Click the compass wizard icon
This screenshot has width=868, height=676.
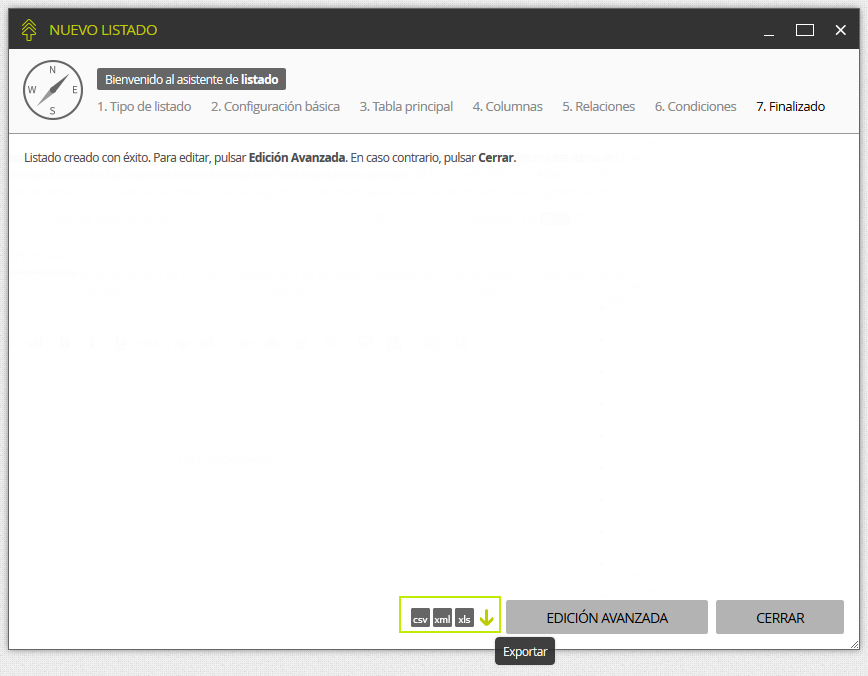pos(53,90)
